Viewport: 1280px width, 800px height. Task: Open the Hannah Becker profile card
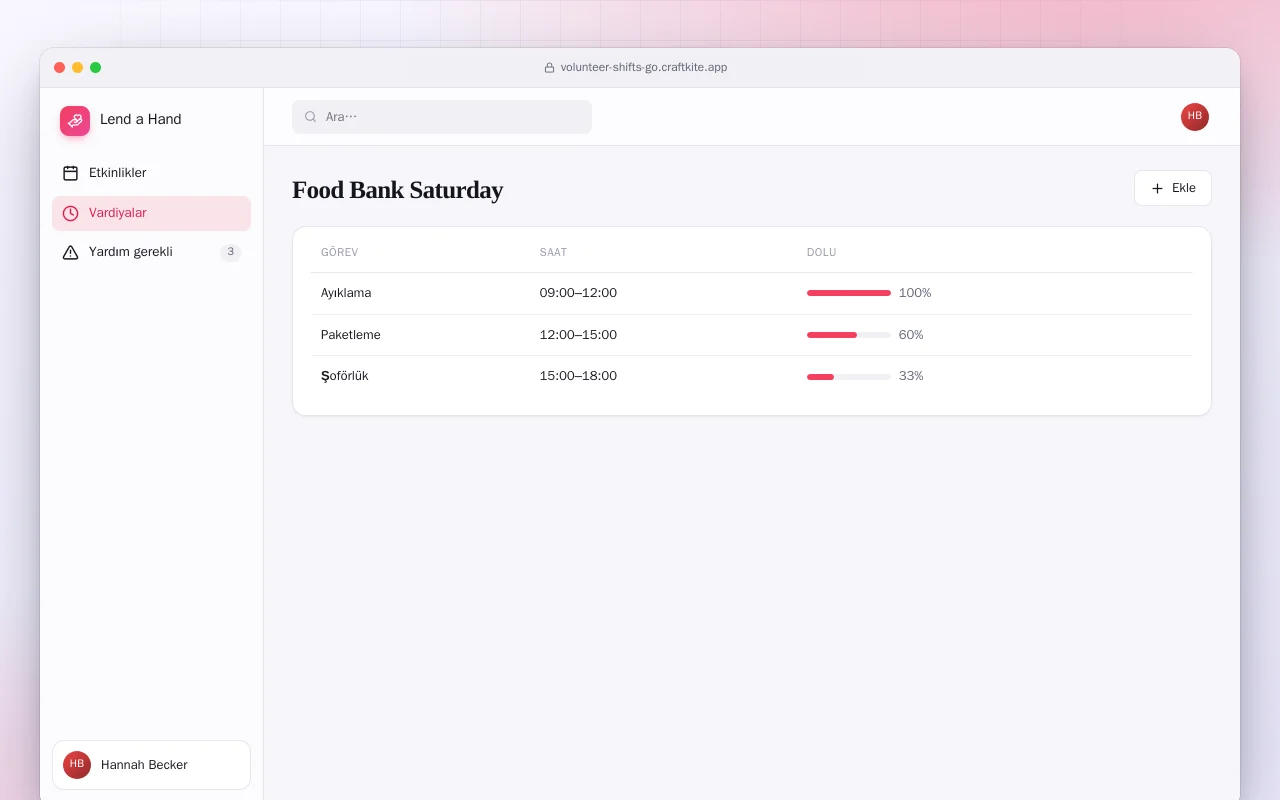point(151,765)
